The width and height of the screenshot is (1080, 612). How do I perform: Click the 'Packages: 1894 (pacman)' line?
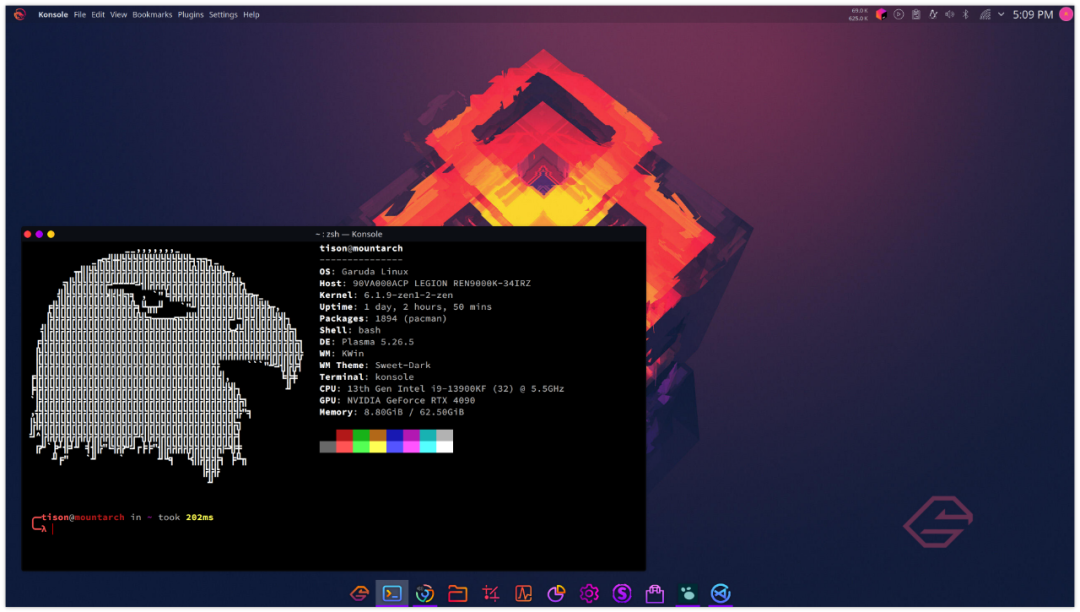click(x=383, y=319)
